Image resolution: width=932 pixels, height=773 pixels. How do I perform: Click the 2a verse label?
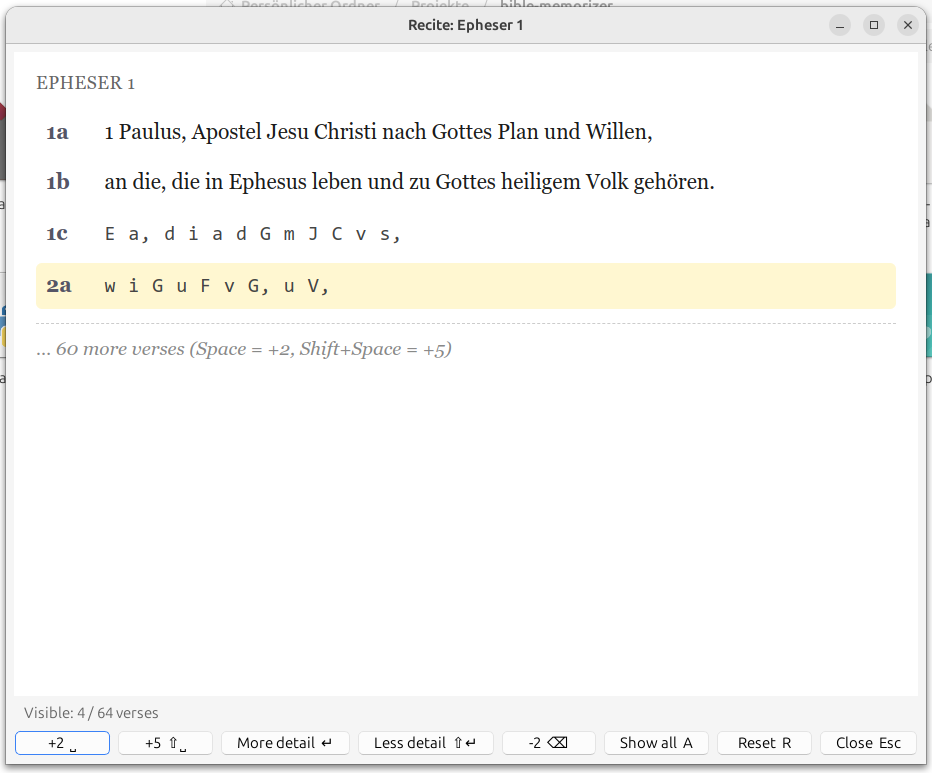pos(59,286)
